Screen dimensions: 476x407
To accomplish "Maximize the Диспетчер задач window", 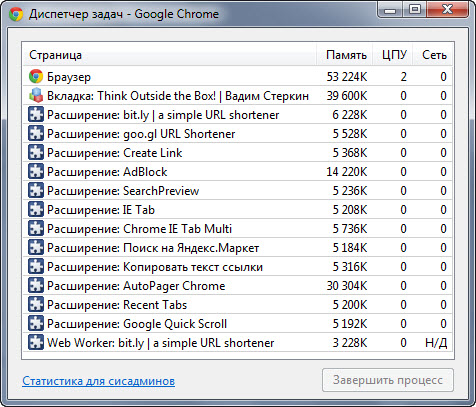I will (x=414, y=9).
